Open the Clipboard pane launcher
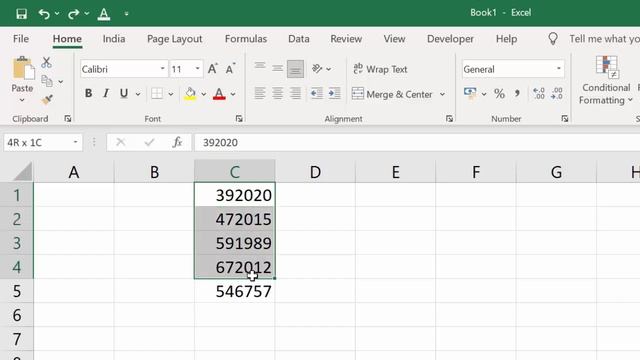The height and width of the screenshot is (360, 640). [x=68, y=119]
